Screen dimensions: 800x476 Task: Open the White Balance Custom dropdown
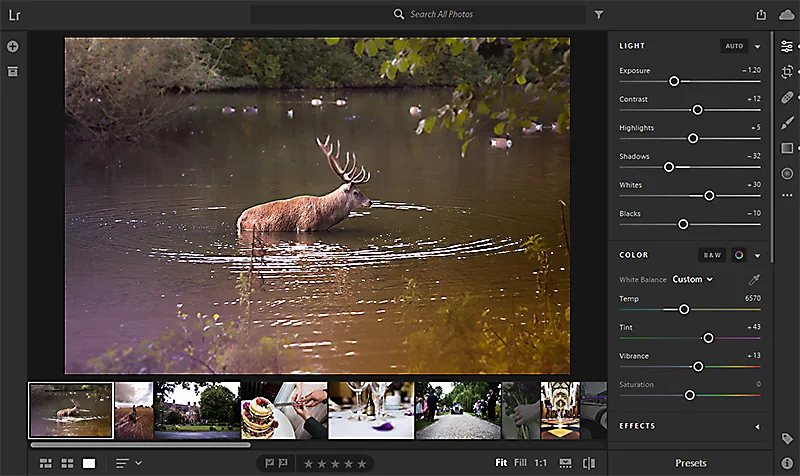click(692, 280)
